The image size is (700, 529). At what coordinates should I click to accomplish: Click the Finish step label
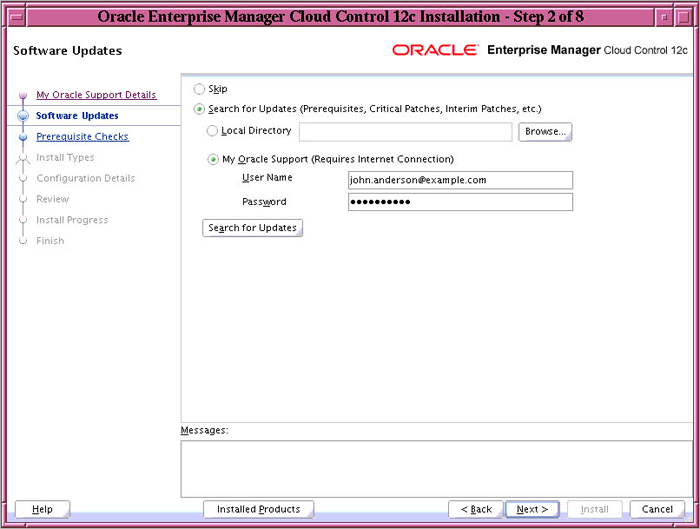coord(50,241)
